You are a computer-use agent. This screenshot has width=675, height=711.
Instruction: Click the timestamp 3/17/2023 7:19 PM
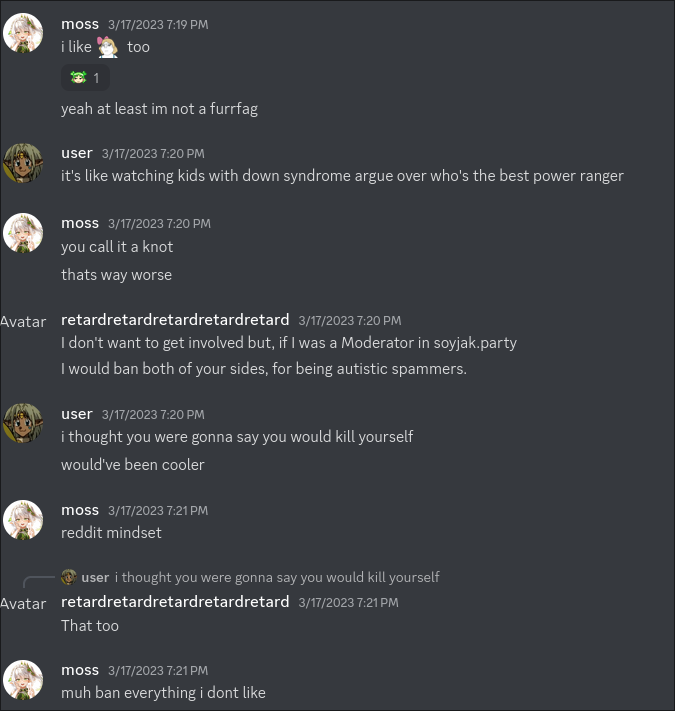(158, 24)
